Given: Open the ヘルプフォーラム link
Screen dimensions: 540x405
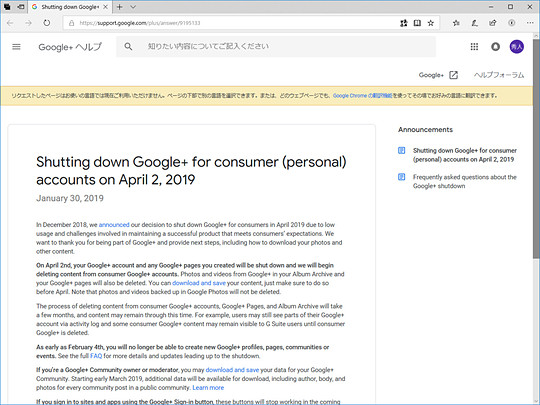Looking at the screenshot, I should tap(499, 75).
